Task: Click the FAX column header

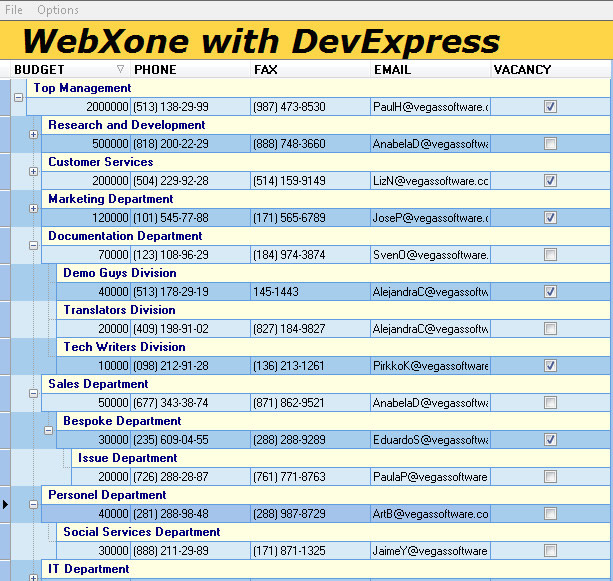Action: click(310, 69)
